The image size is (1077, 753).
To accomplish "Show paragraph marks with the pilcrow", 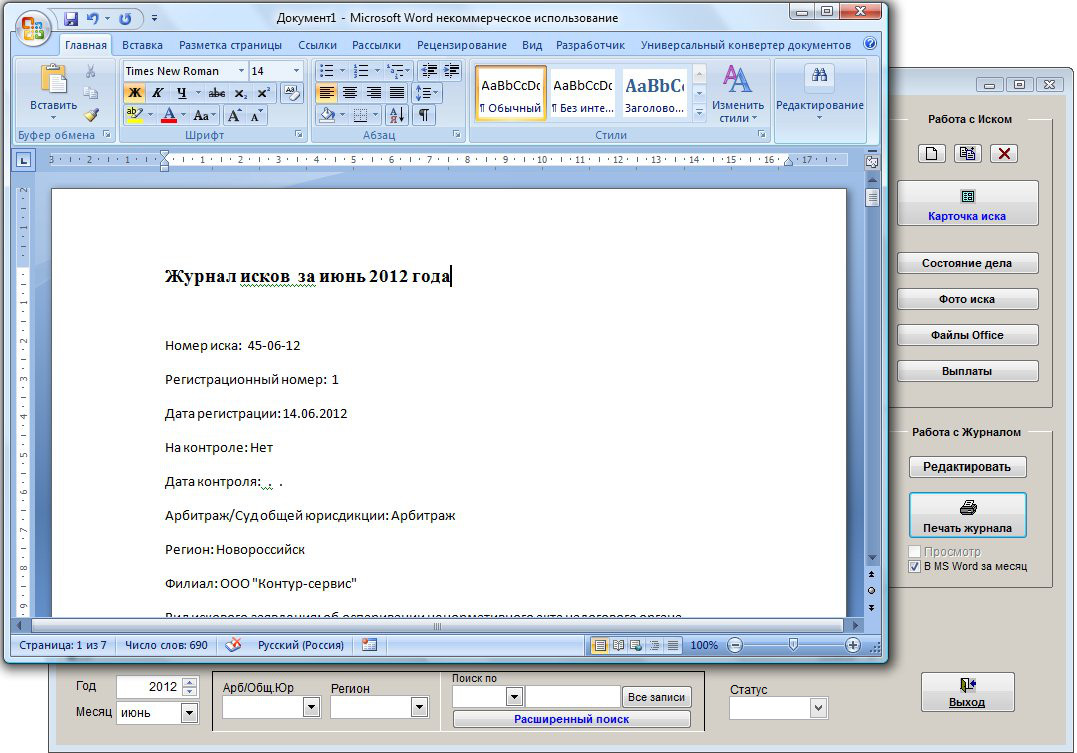I will pyautogui.click(x=424, y=115).
